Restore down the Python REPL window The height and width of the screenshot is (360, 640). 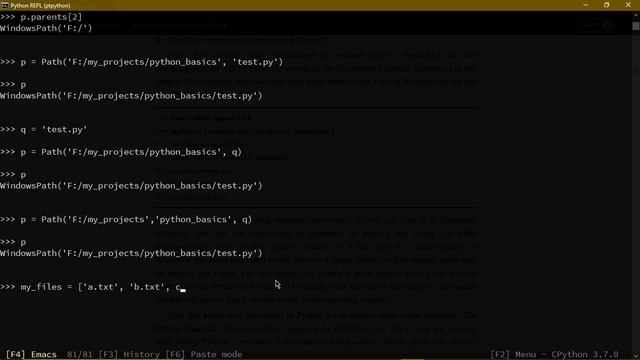point(607,5)
